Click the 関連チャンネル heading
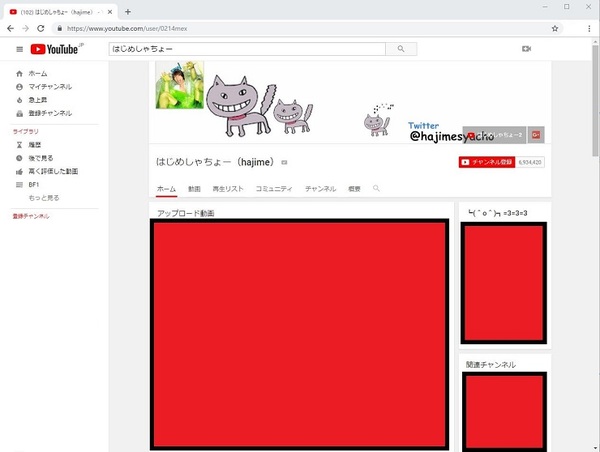Viewport: 600px width, 452px height. [491, 365]
